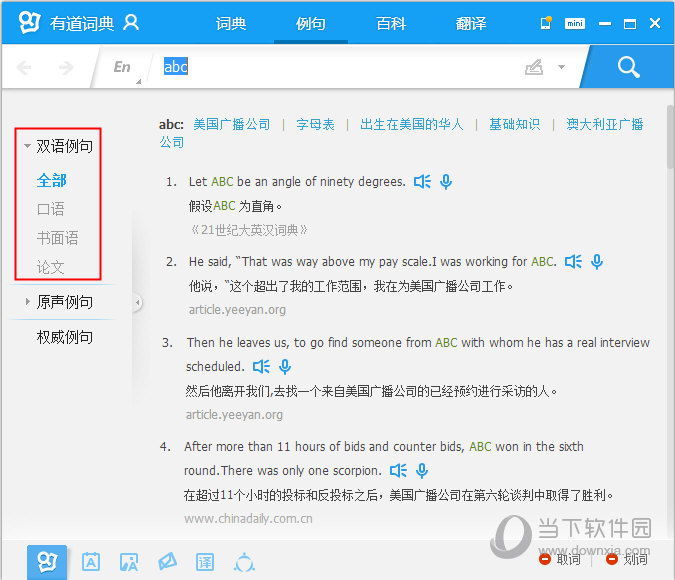Image resolution: width=675 pixels, height=580 pixels.
Task: Open the wordbook icon with letter A
Action: point(91,562)
